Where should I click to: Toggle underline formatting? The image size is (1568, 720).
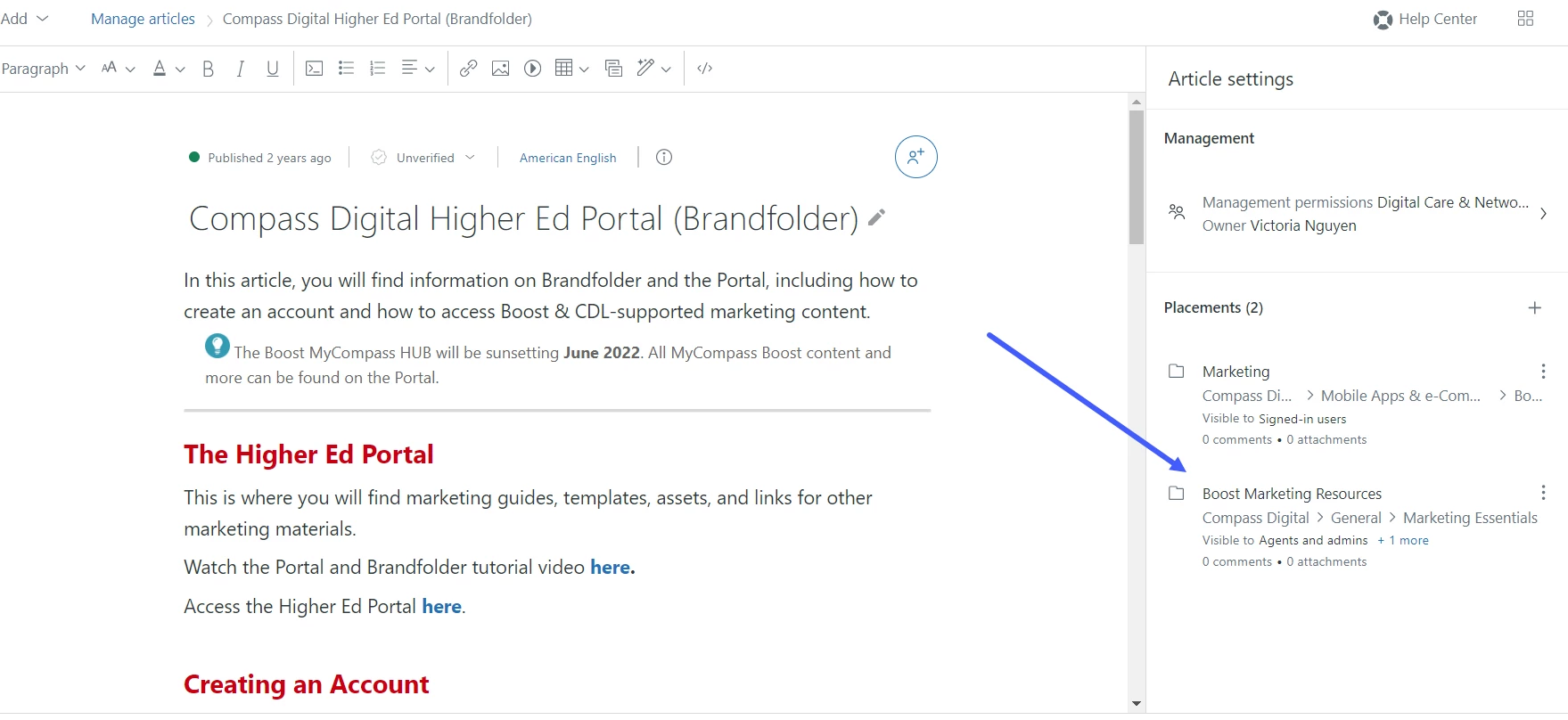click(x=273, y=69)
